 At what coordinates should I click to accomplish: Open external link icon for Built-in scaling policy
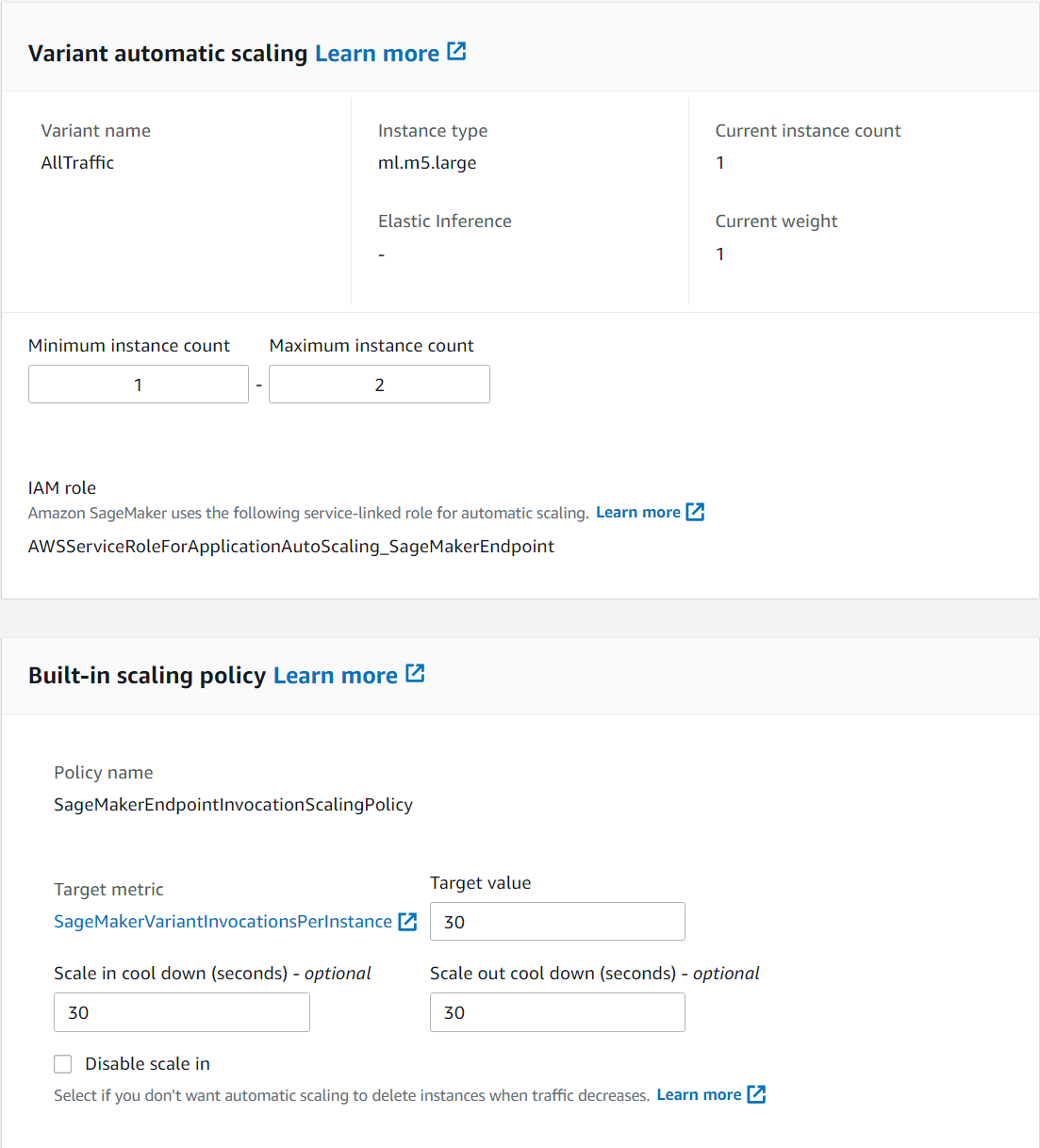tap(415, 674)
